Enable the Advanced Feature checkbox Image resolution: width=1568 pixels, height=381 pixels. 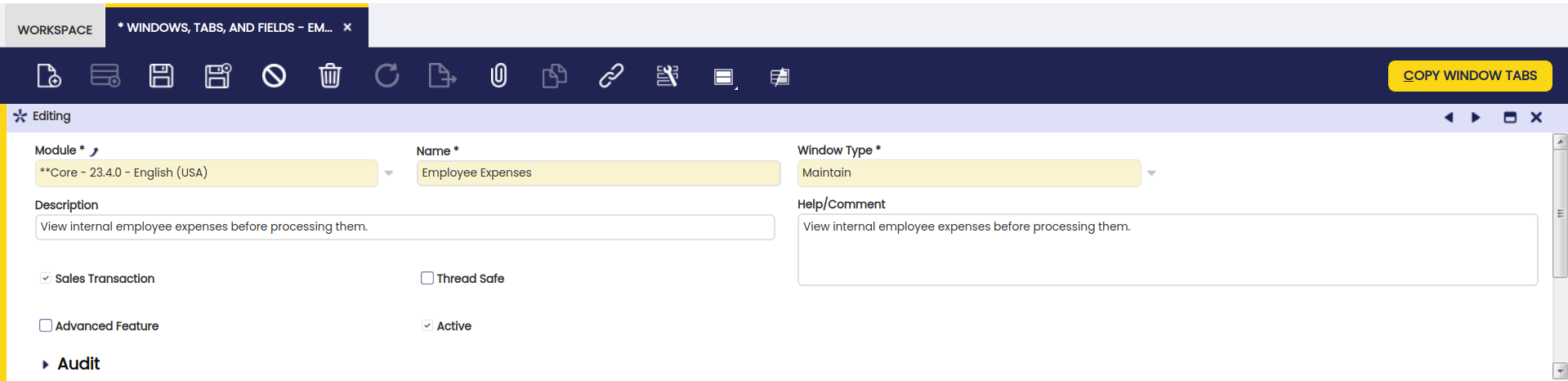pyautogui.click(x=46, y=325)
